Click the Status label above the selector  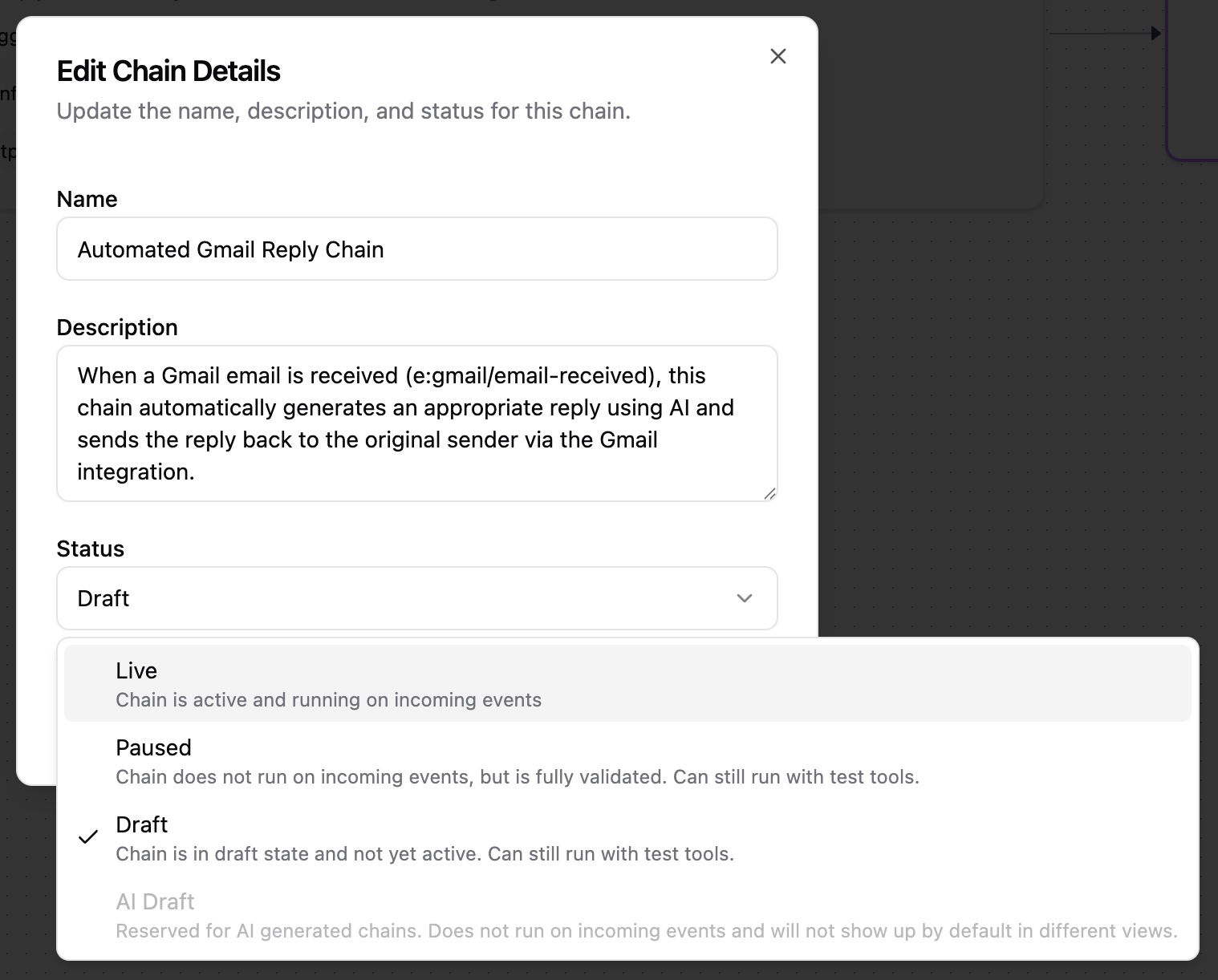click(x=90, y=549)
